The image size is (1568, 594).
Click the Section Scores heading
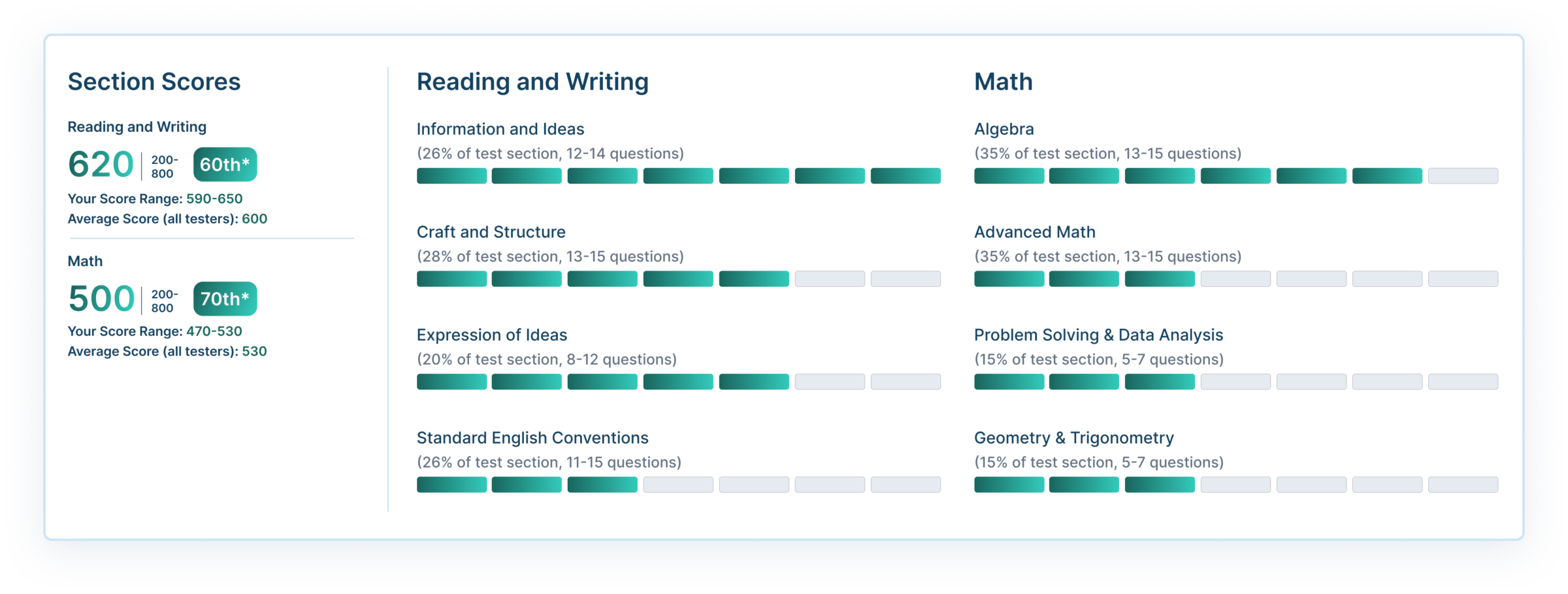154,81
